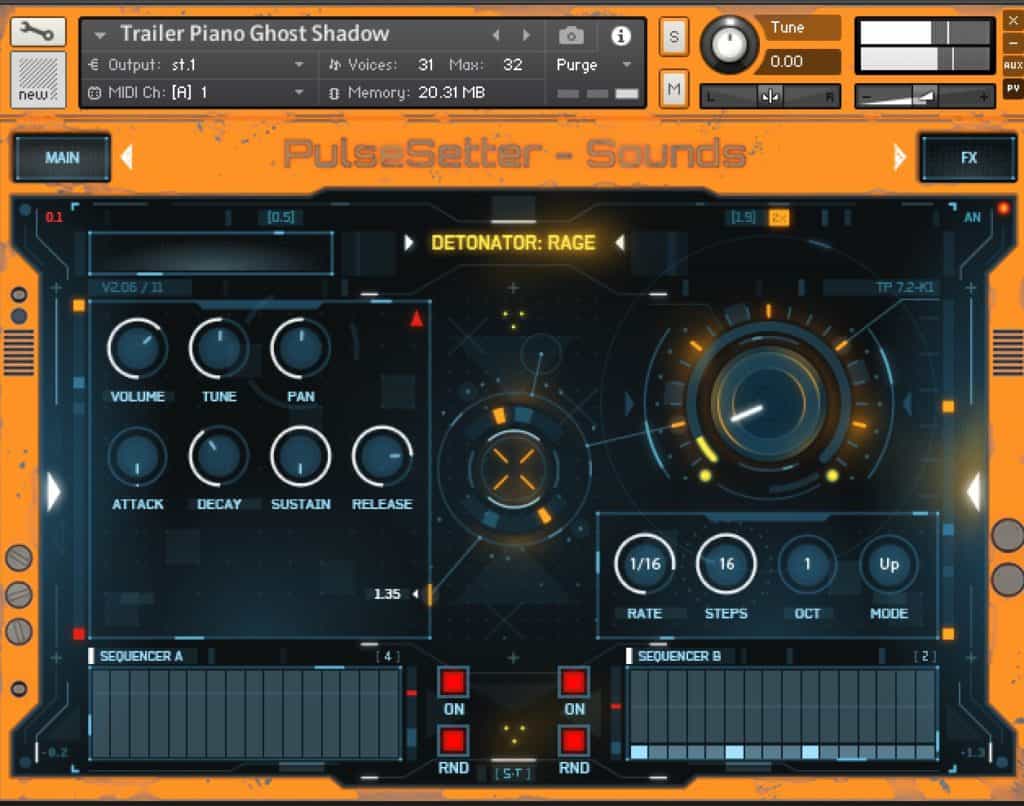
Task: Click the MIDI channel icon
Action: [x=95, y=93]
